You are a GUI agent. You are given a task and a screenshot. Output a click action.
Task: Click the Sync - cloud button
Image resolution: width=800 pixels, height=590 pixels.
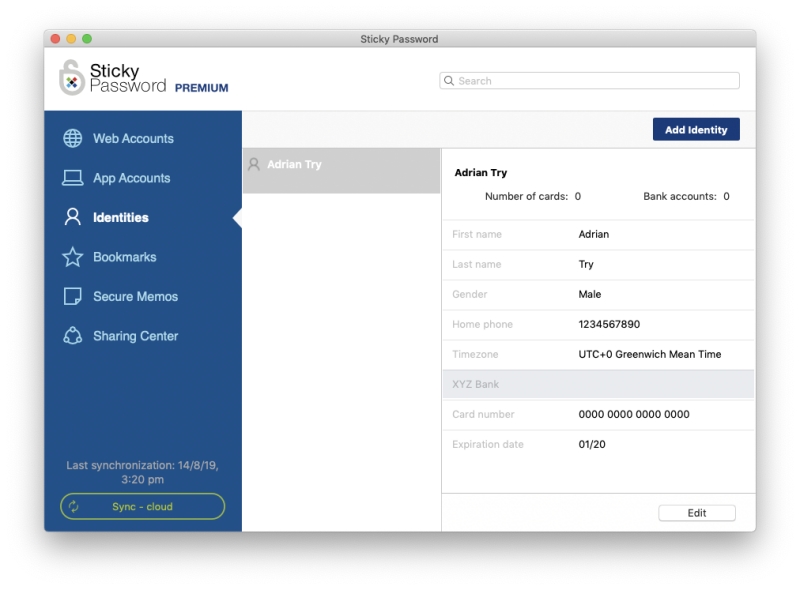[142, 506]
